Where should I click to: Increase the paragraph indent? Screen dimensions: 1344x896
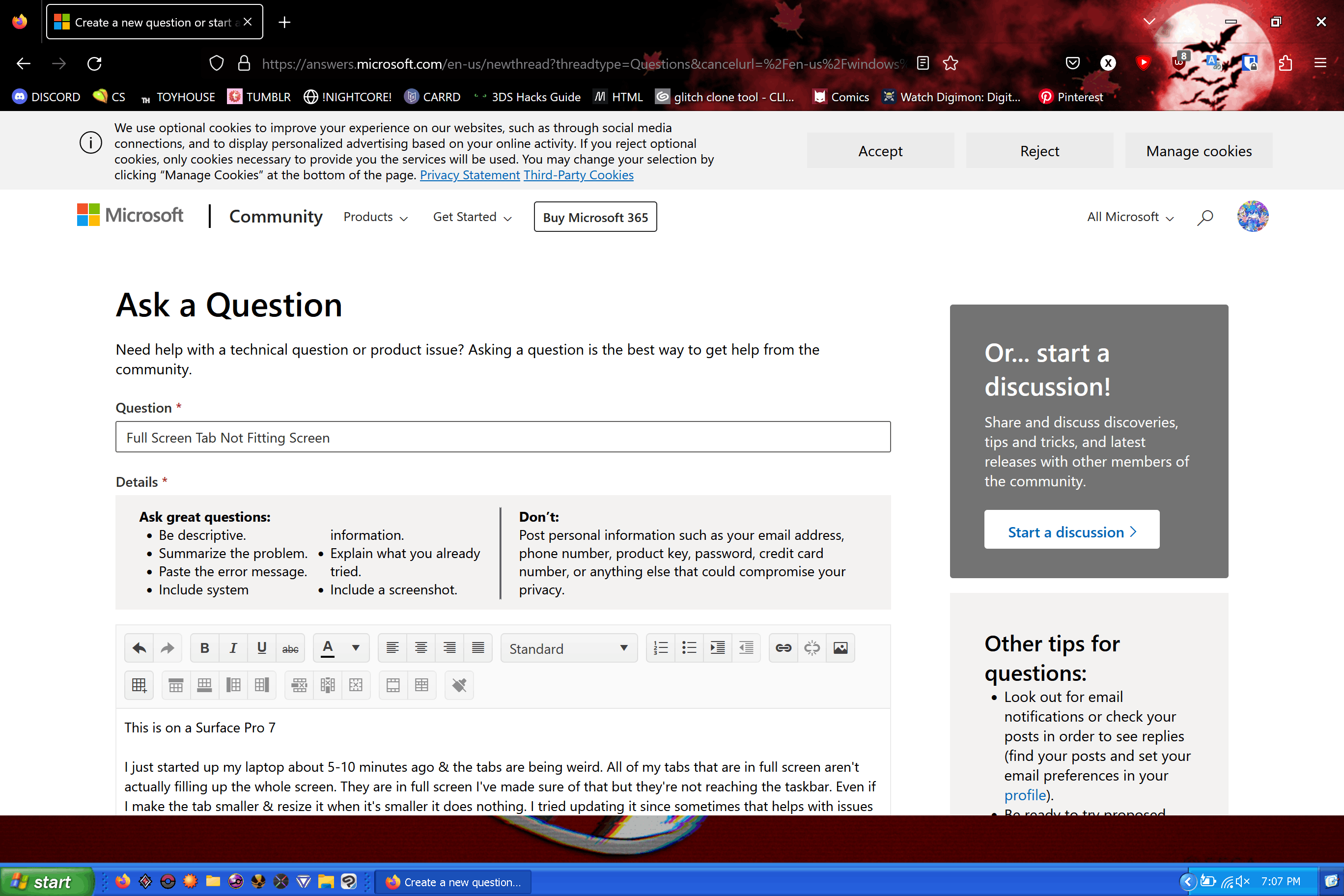coord(718,647)
